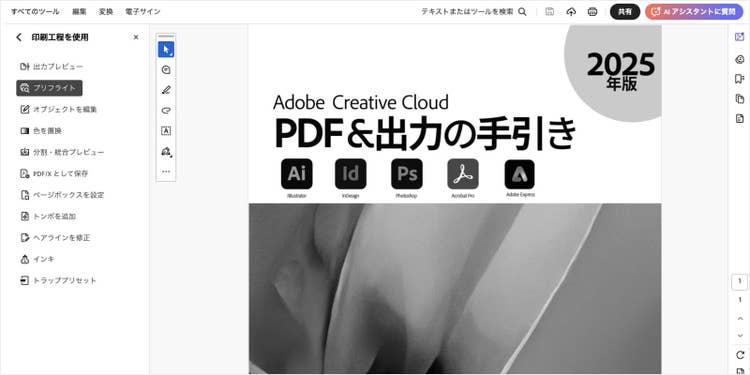Go to the previous page with up chevron
Screen dimensions: 750x375
pyautogui.click(x=740, y=319)
